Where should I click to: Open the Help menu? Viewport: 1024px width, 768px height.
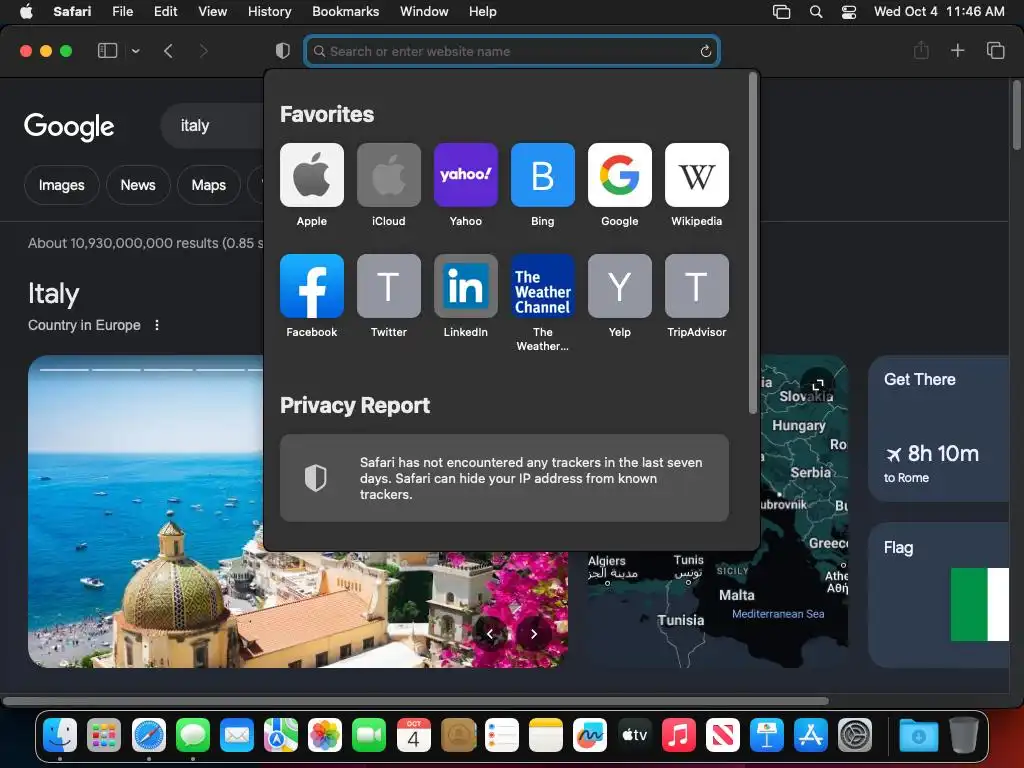pos(483,11)
